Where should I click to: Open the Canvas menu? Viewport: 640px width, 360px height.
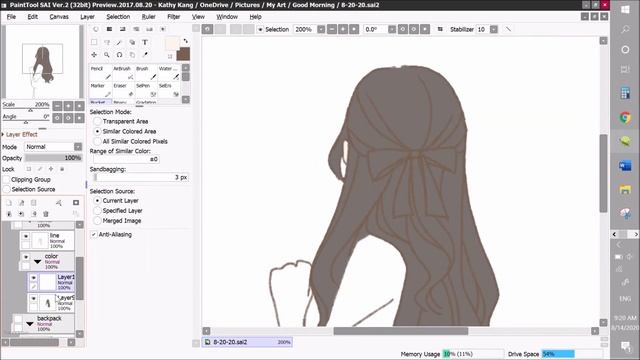59,17
